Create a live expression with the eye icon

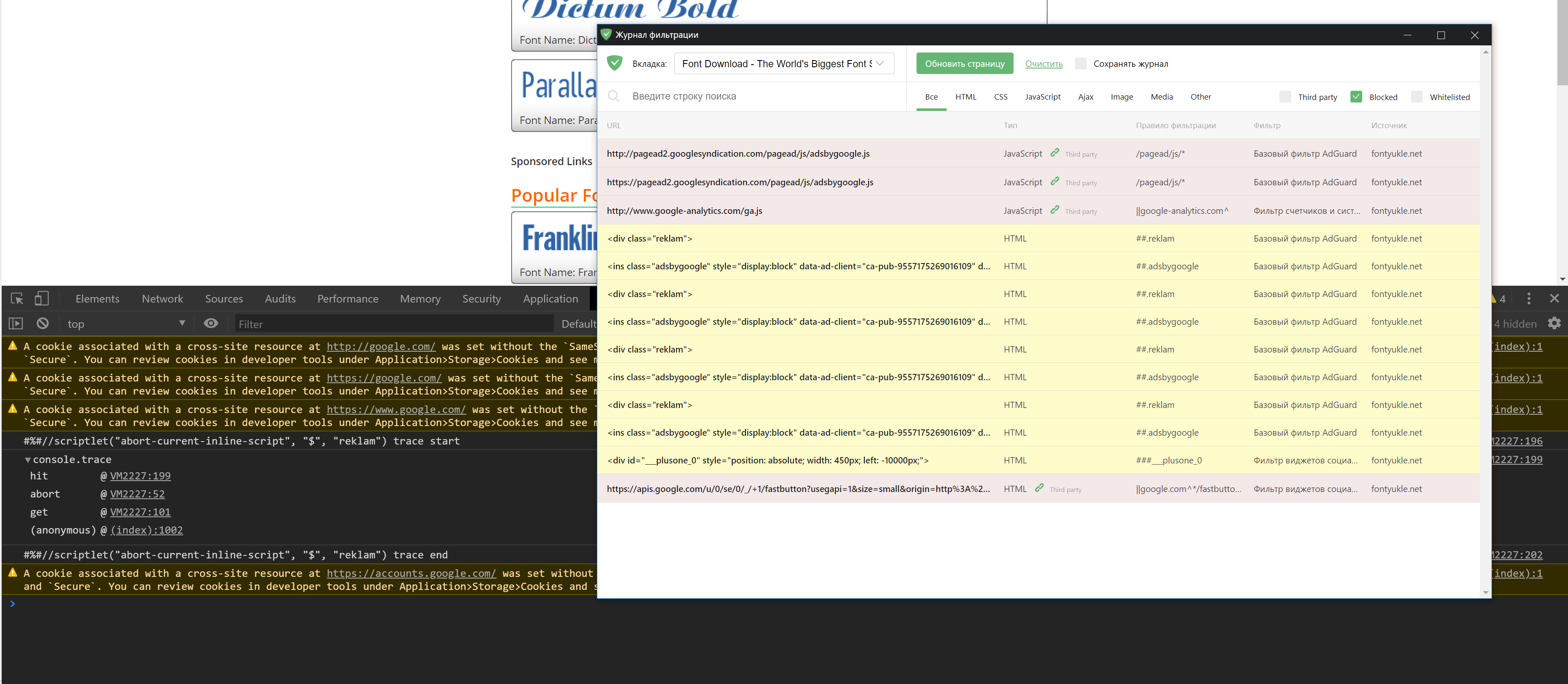click(210, 324)
